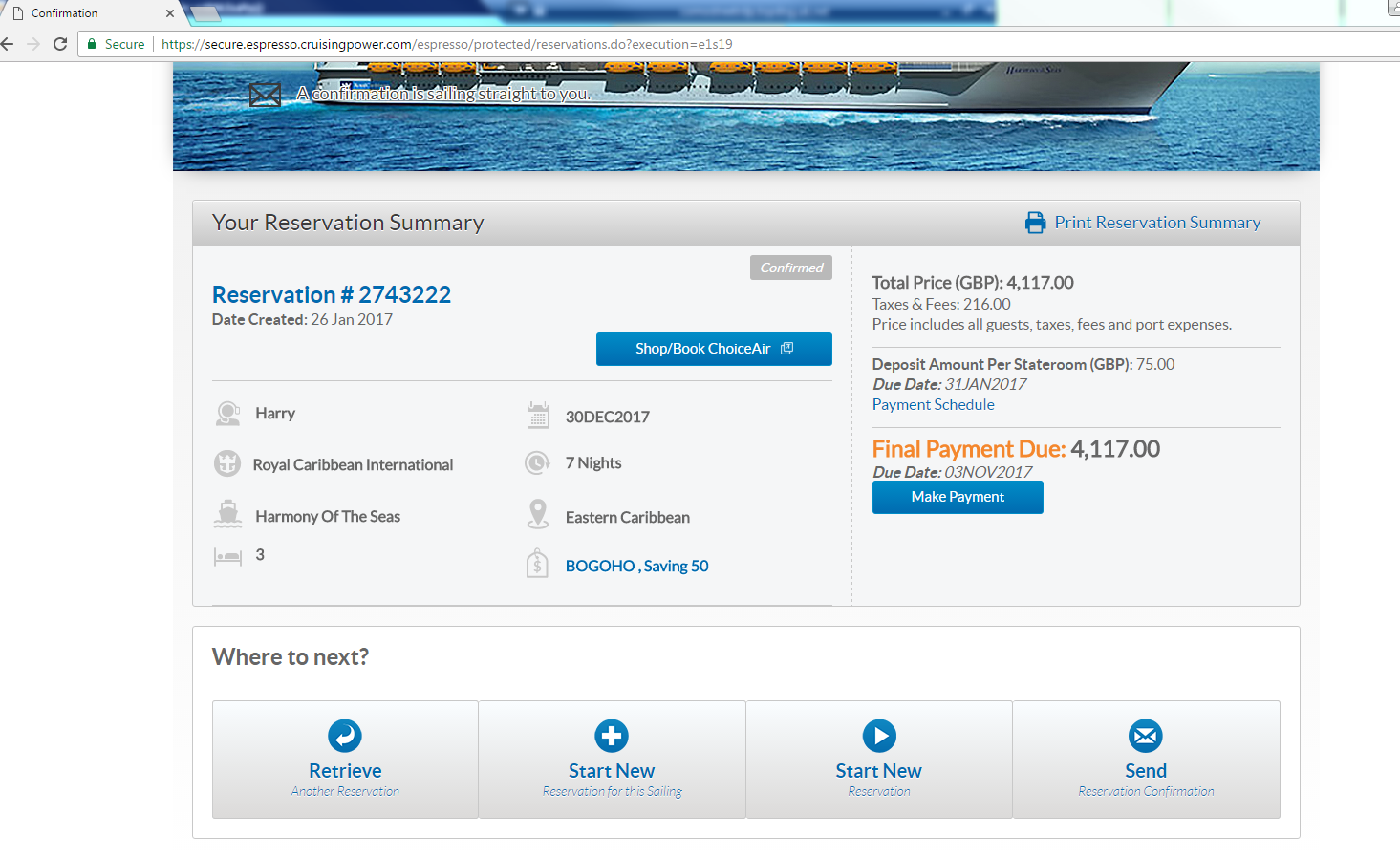The width and height of the screenshot is (1400, 858).
Task: Open the Print Reservation Summary link
Action: point(1157,223)
